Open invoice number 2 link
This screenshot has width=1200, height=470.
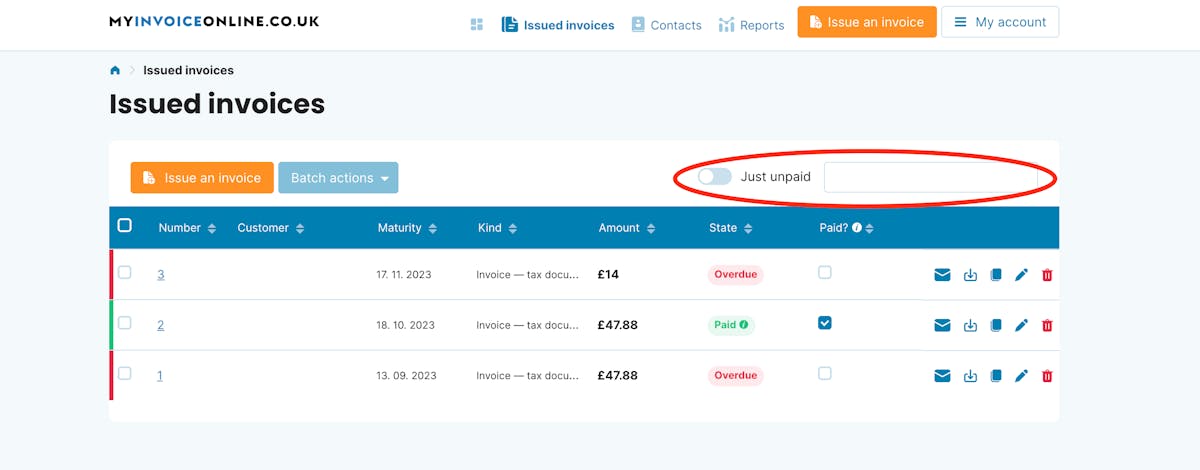[160, 324]
